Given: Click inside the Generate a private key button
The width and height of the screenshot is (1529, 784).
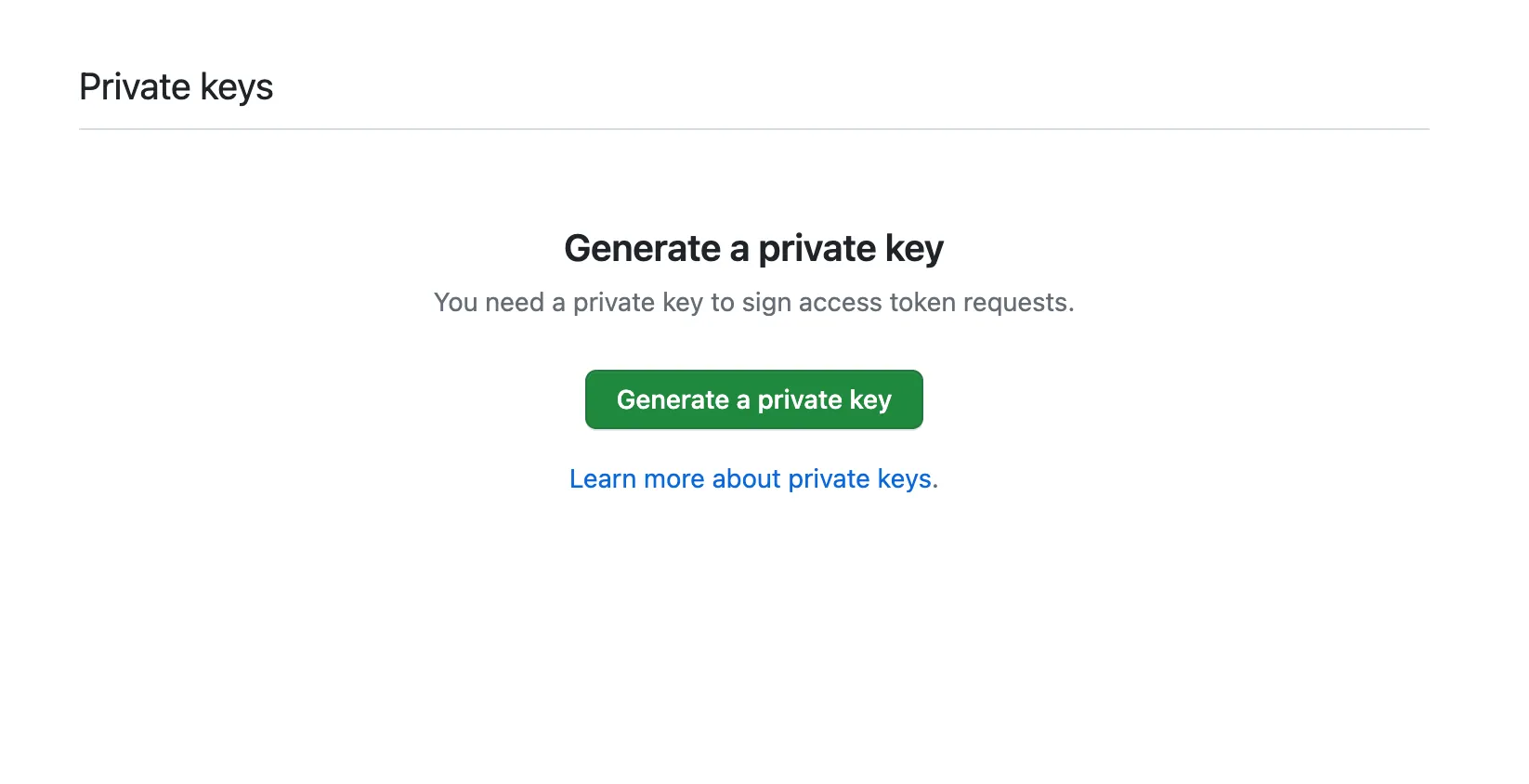Looking at the screenshot, I should tap(753, 399).
